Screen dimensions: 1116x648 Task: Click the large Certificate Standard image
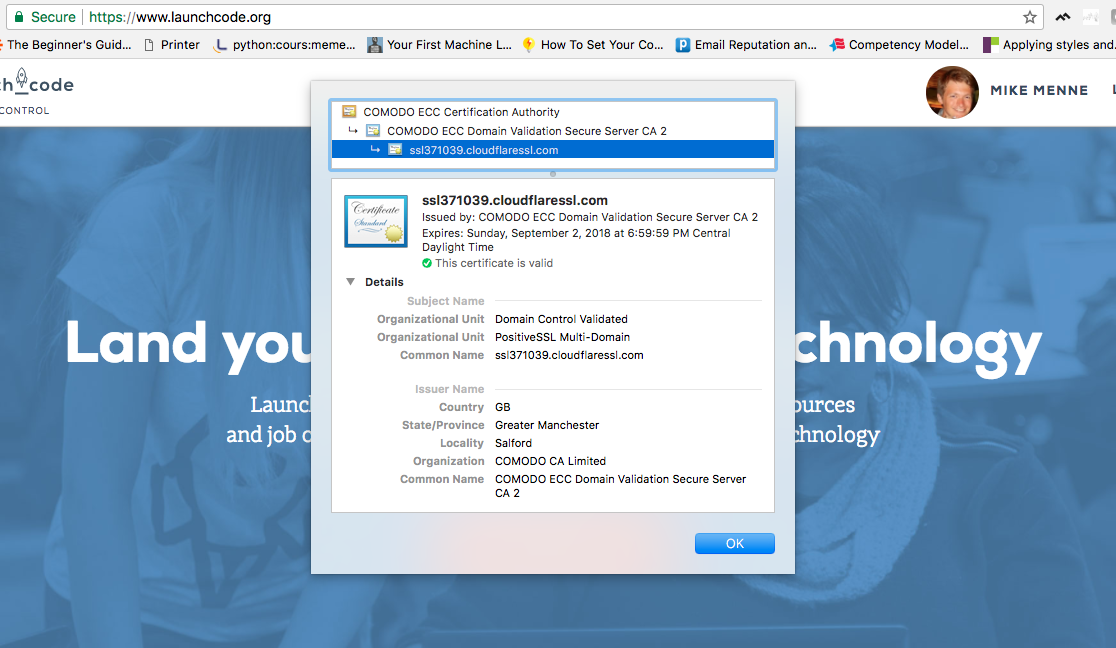tap(376, 221)
